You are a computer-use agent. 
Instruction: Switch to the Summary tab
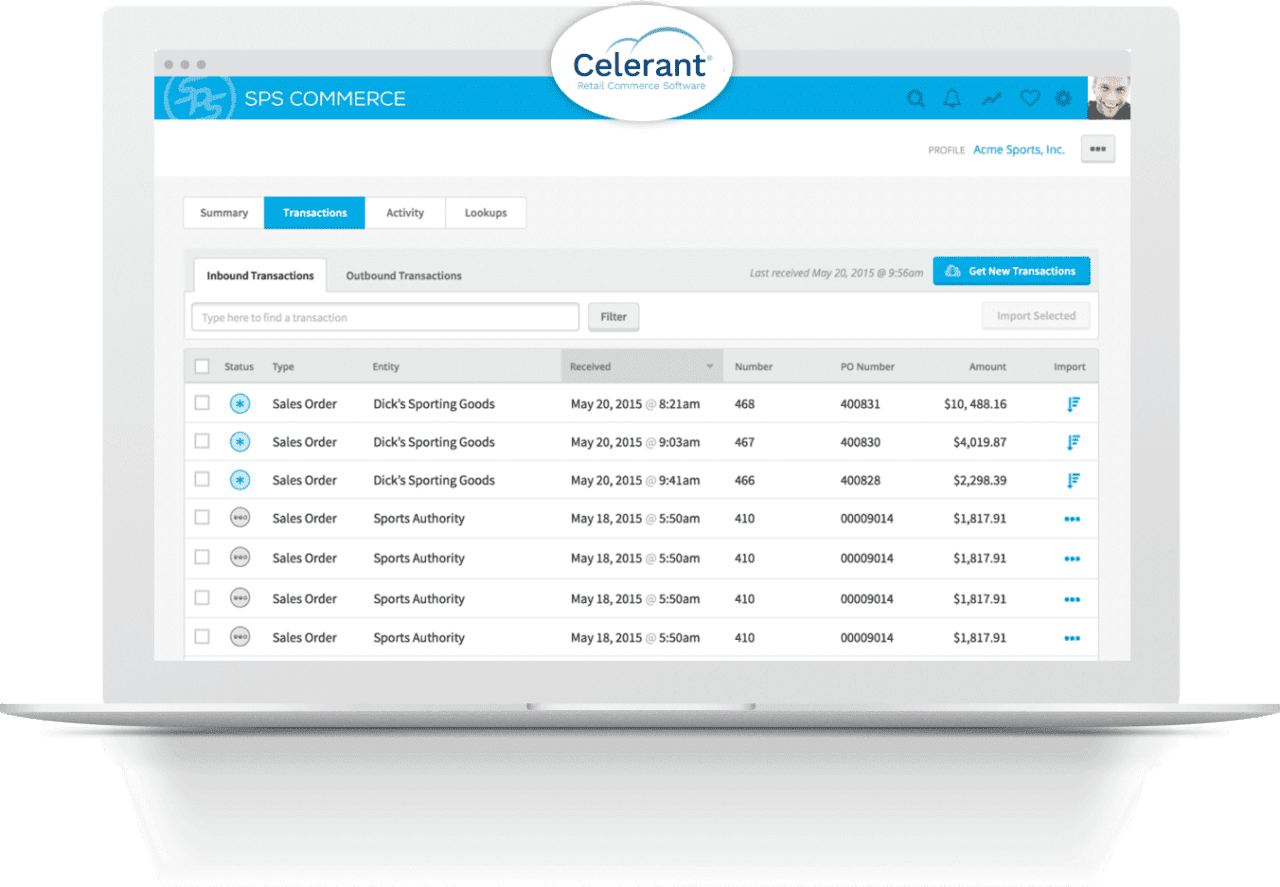coord(224,213)
